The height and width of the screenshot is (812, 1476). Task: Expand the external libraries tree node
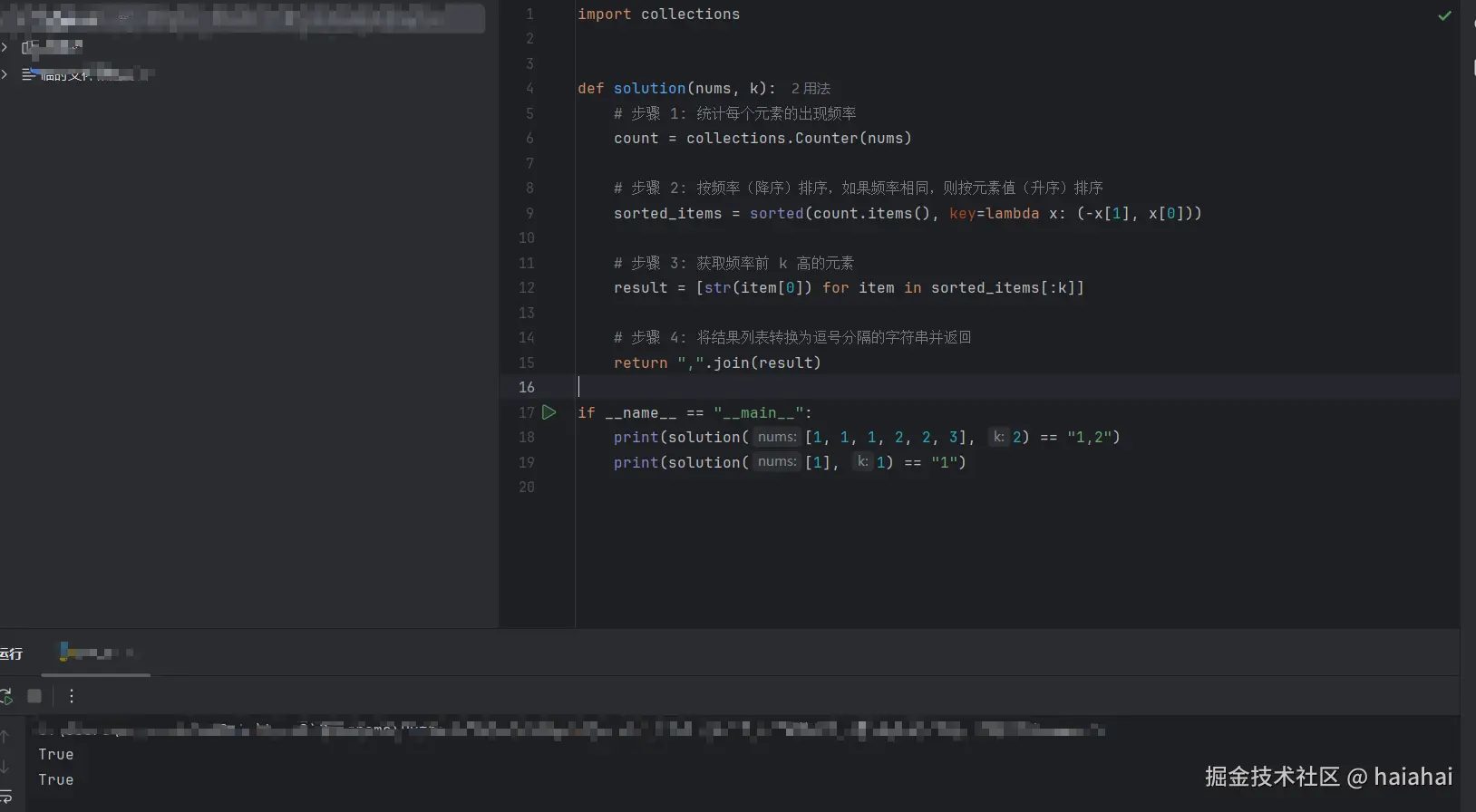click(5, 46)
